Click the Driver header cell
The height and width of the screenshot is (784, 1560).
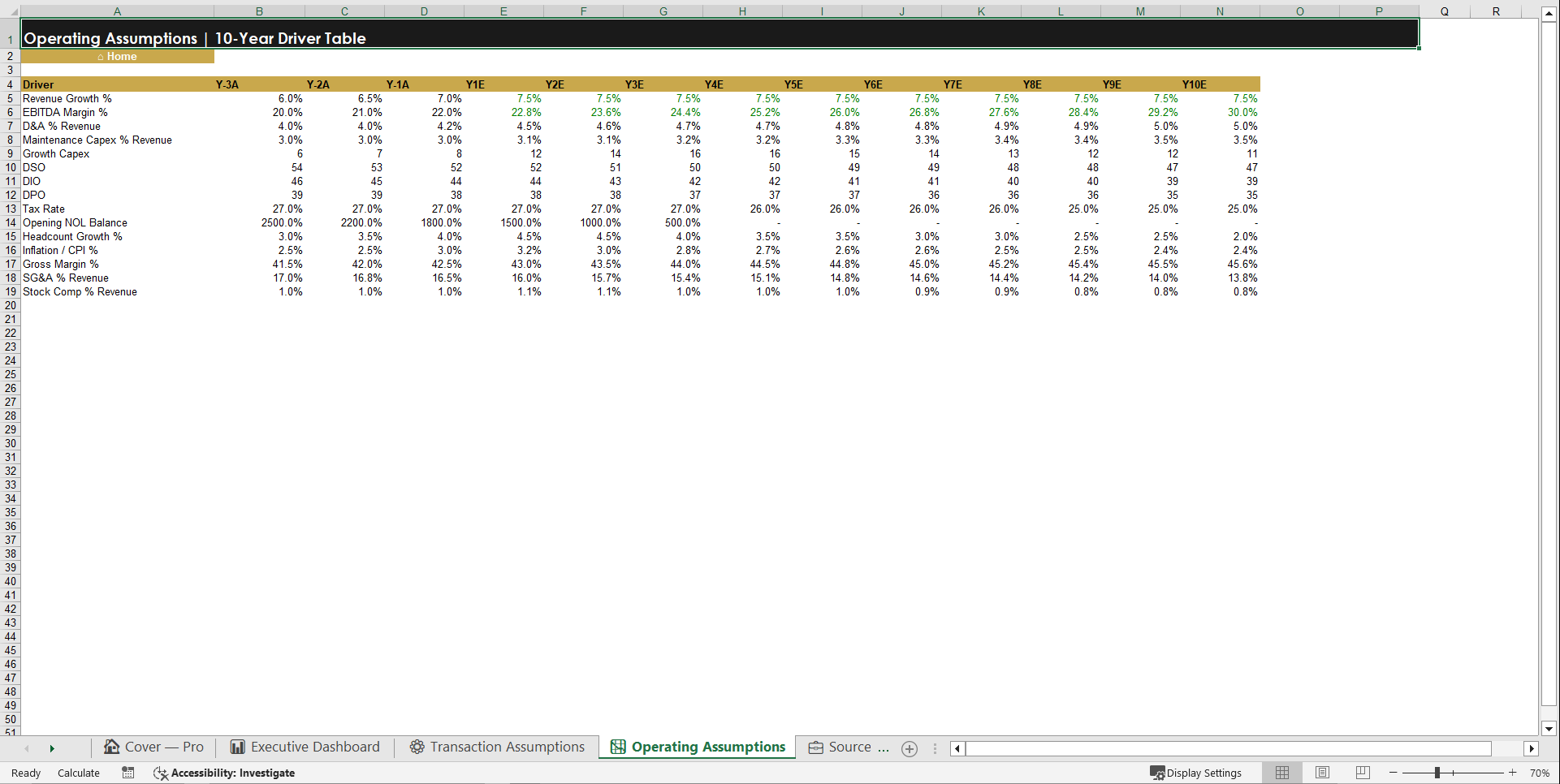[x=118, y=84]
